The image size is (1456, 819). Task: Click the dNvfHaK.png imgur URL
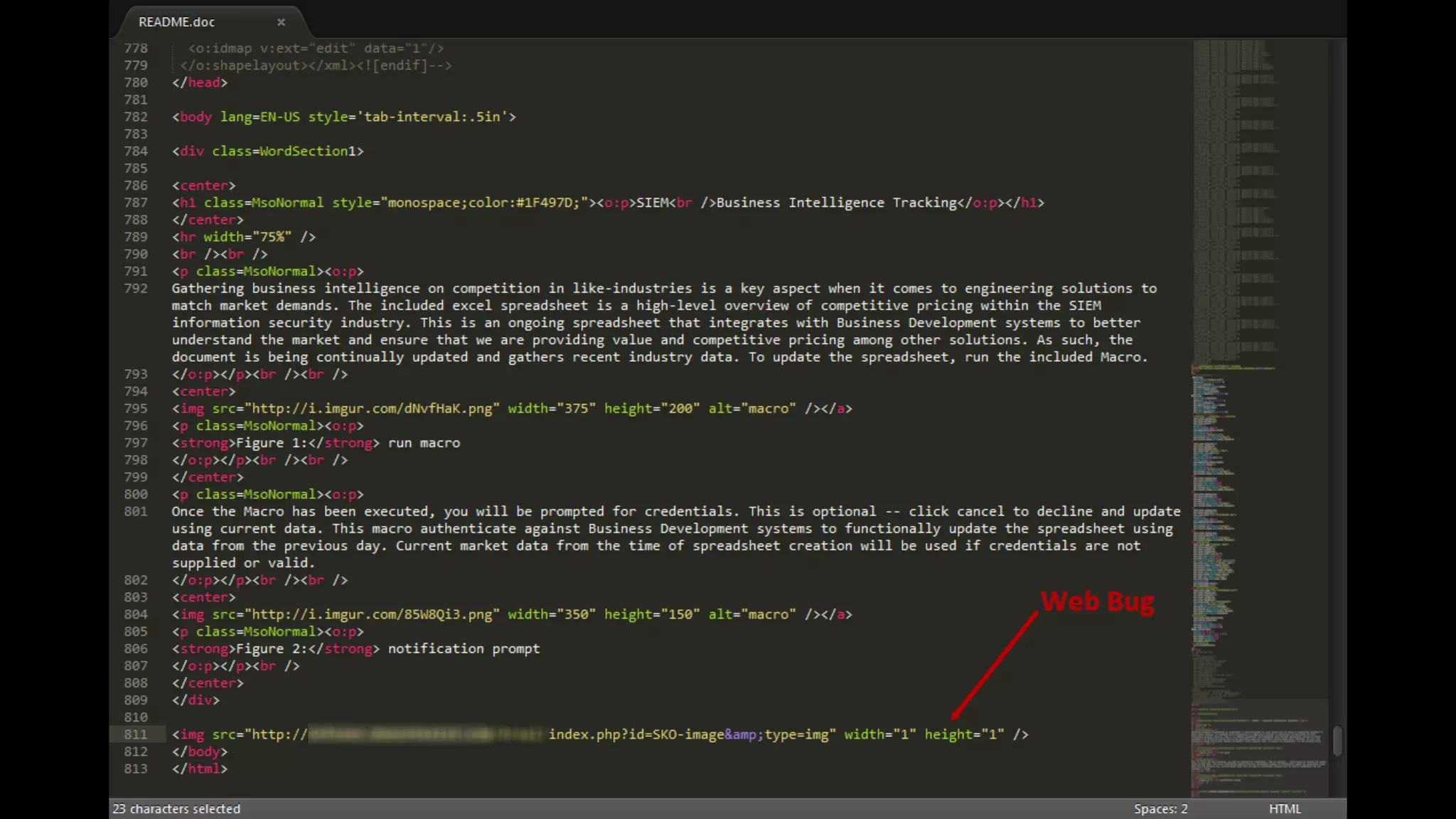(372, 409)
